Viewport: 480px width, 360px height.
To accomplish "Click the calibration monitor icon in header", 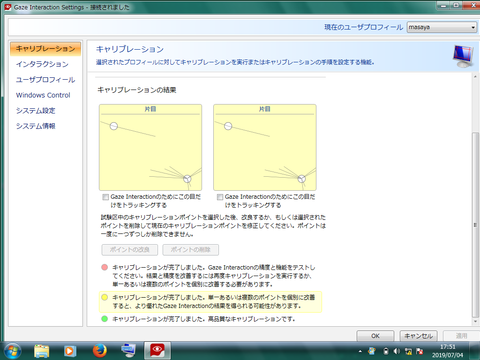I will click(x=463, y=56).
